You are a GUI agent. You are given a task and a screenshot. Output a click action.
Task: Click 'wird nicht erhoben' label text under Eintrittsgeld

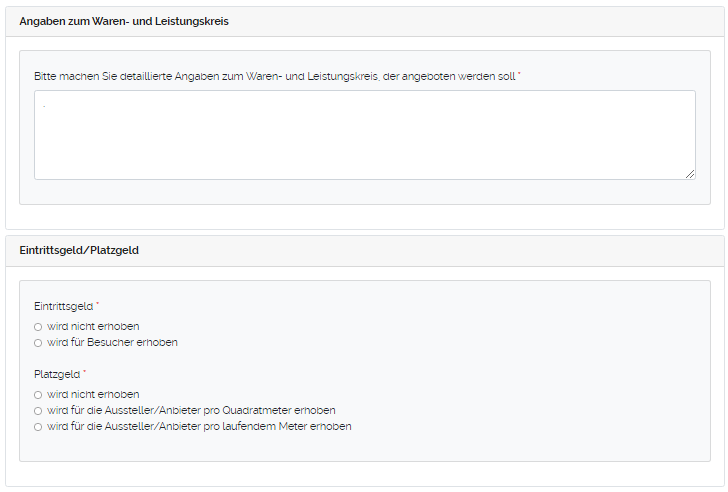click(x=93, y=327)
